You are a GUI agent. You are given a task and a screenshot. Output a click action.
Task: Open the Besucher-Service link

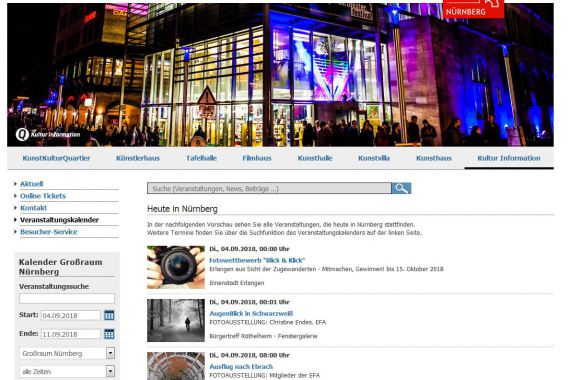click(x=49, y=232)
